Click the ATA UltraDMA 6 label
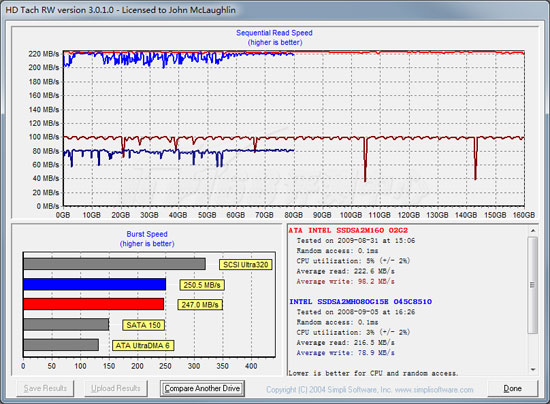Screen dimensions: 550x404 (x=143, y=345)
